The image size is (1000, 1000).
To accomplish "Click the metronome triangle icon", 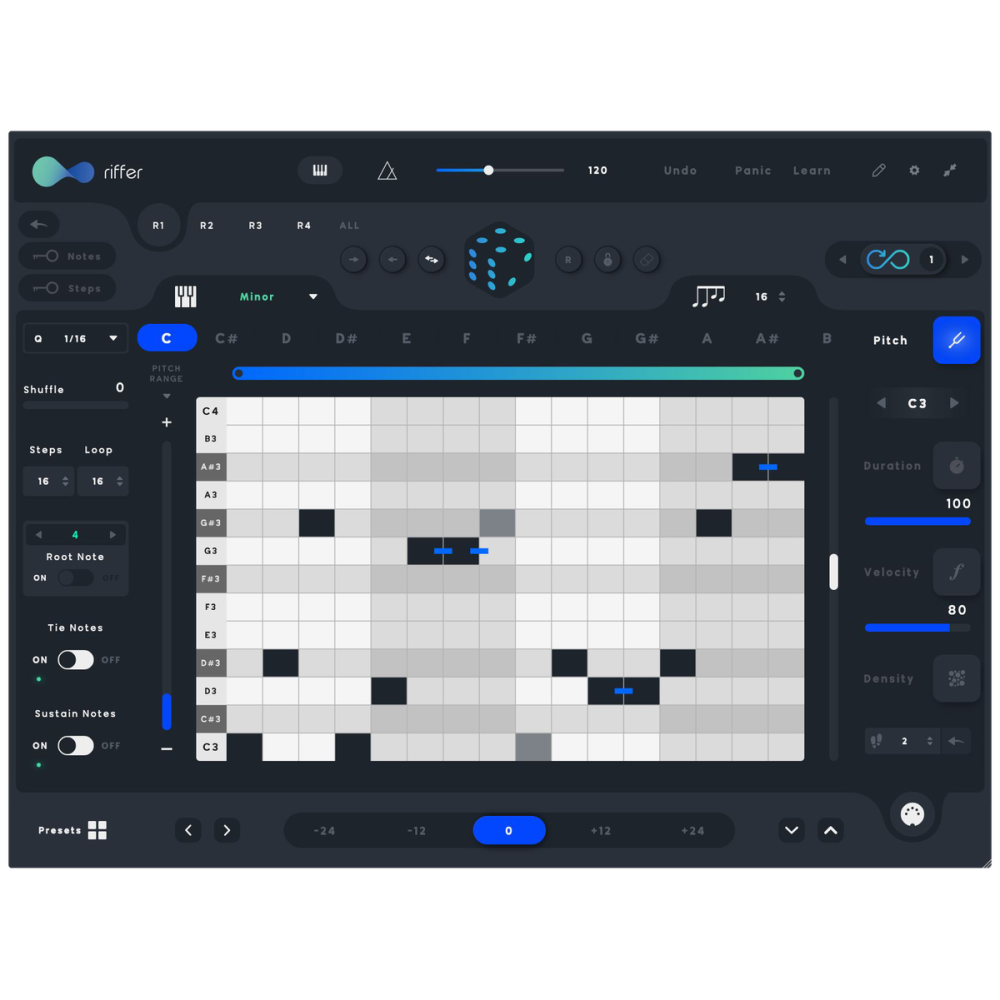I will [387, 171].
